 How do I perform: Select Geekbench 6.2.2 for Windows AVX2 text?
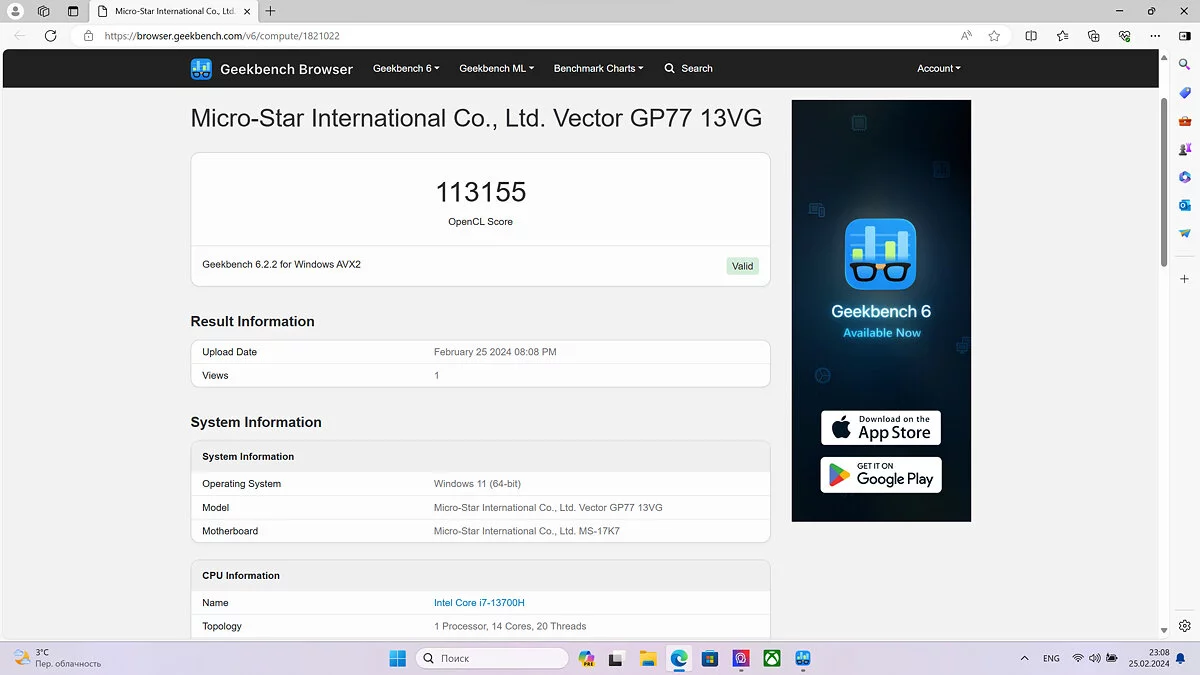coord(281,265)
